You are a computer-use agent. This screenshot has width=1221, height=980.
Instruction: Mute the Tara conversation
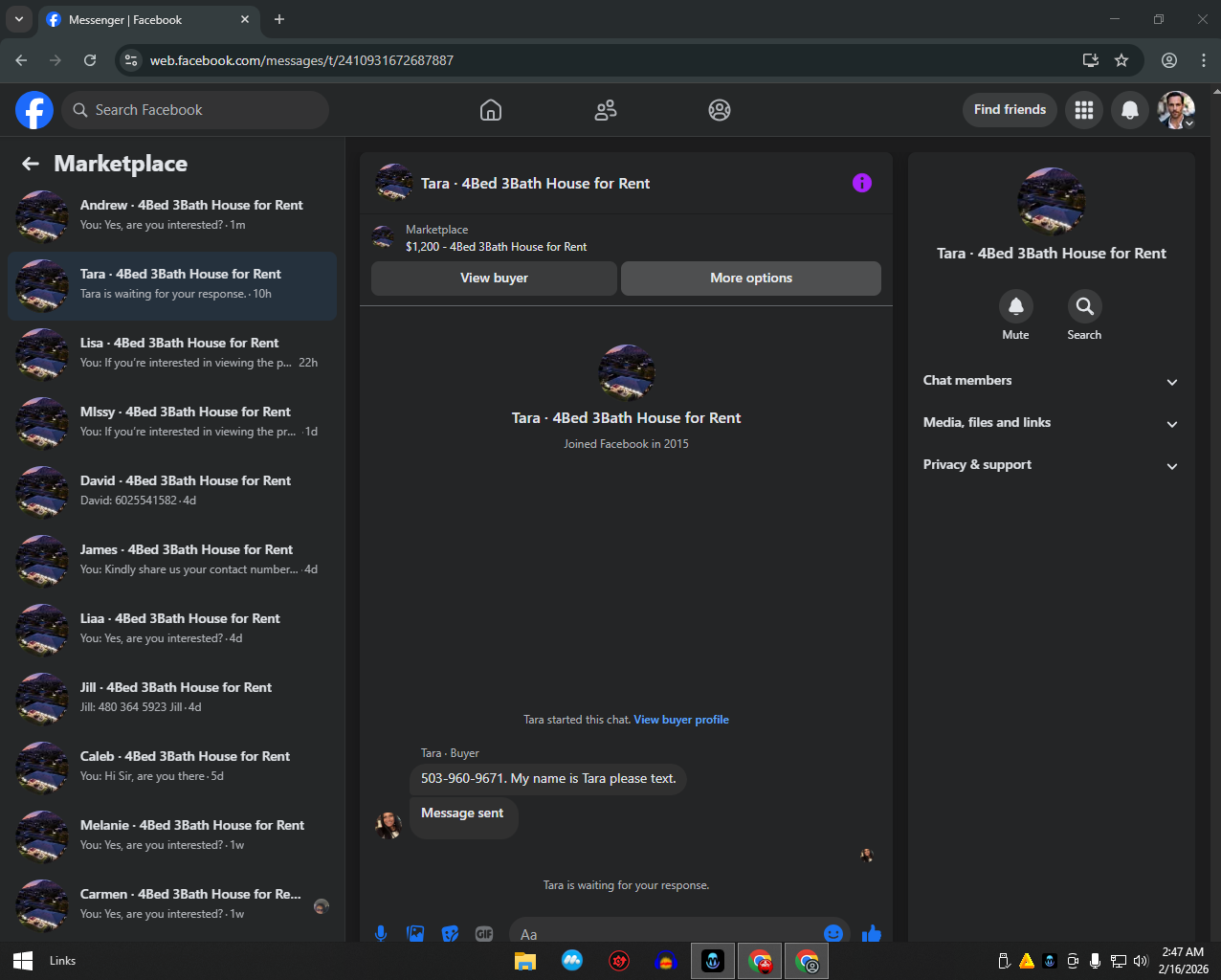[1016, 306]
